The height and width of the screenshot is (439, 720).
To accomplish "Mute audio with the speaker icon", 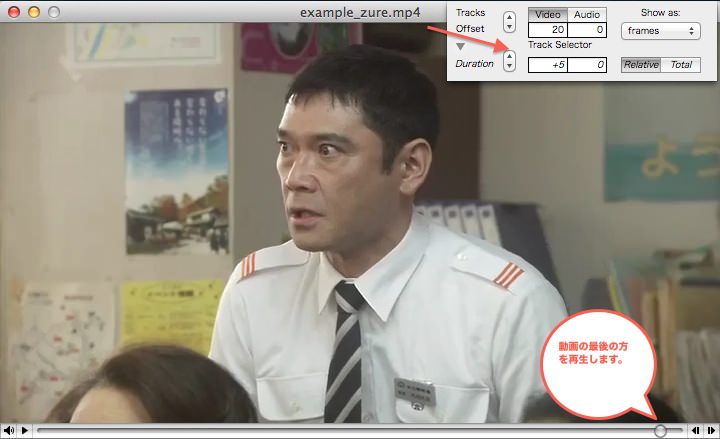I will pyautogui.click(x=8, y=431).
